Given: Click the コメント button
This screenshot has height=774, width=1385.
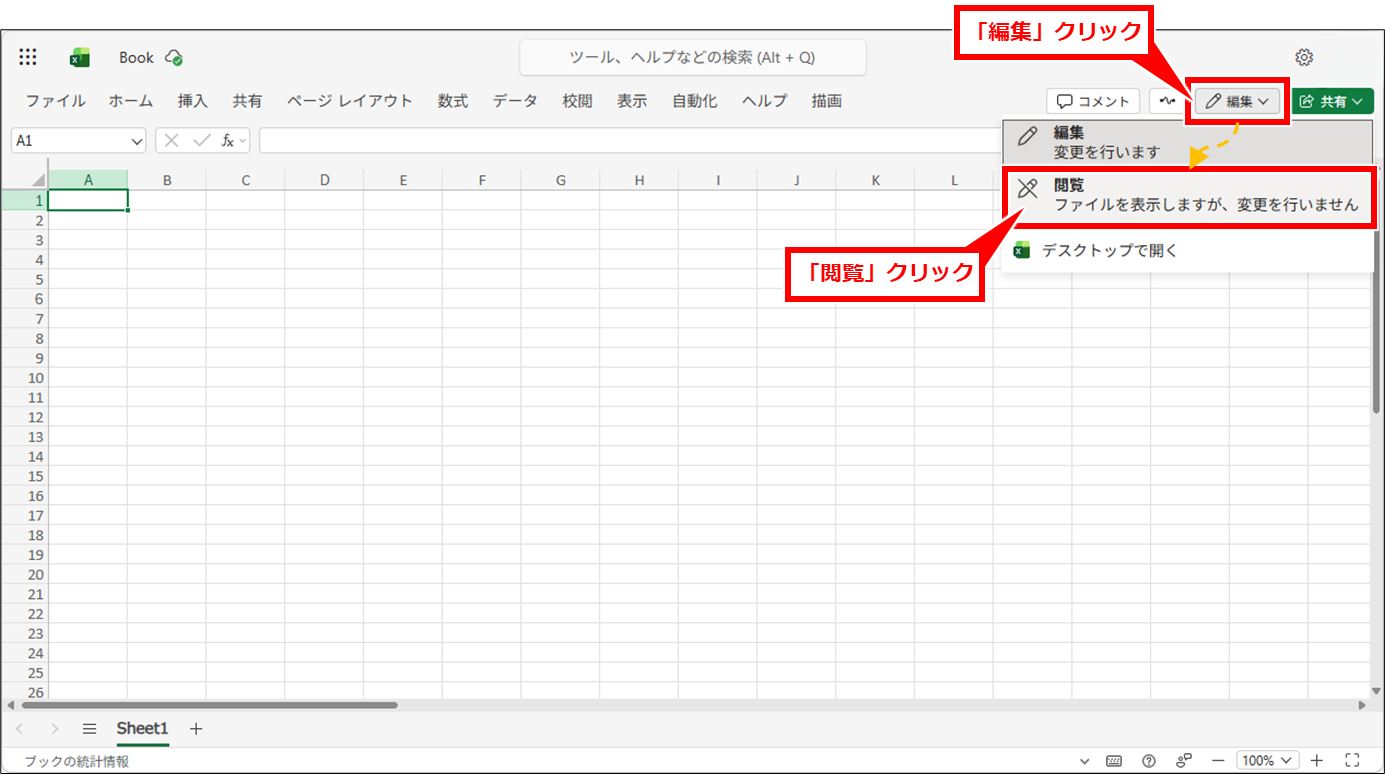Looking at the screenshot, I should (1093, 101).
